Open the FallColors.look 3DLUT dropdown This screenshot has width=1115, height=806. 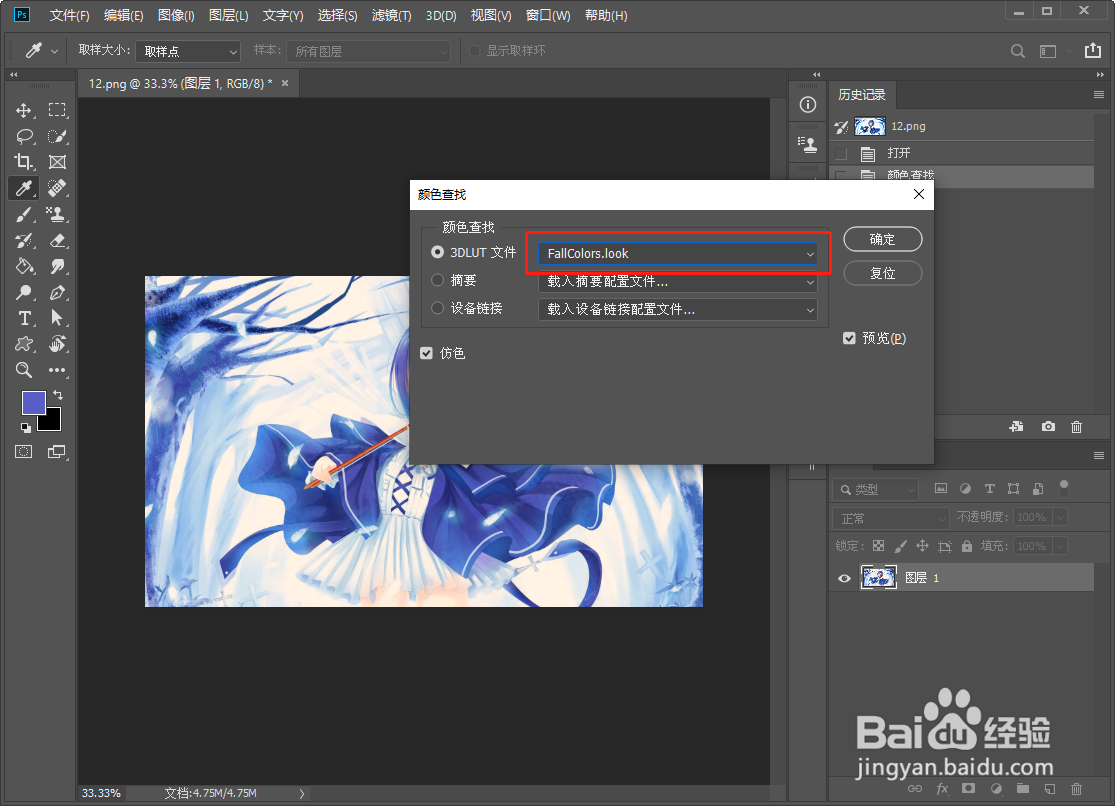tap(678, 254)
